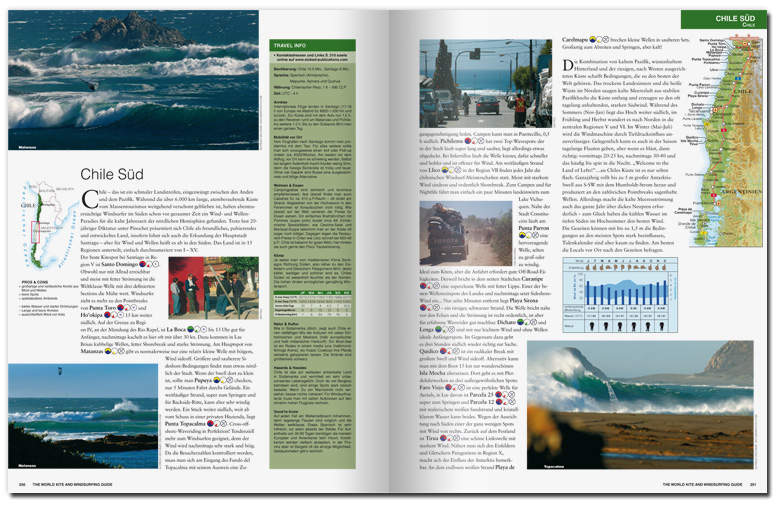Click the first spot icon after 'Santo Domingo'
Image resolution: width=780 pixels, height=505 pixels.
pos(143,264)
